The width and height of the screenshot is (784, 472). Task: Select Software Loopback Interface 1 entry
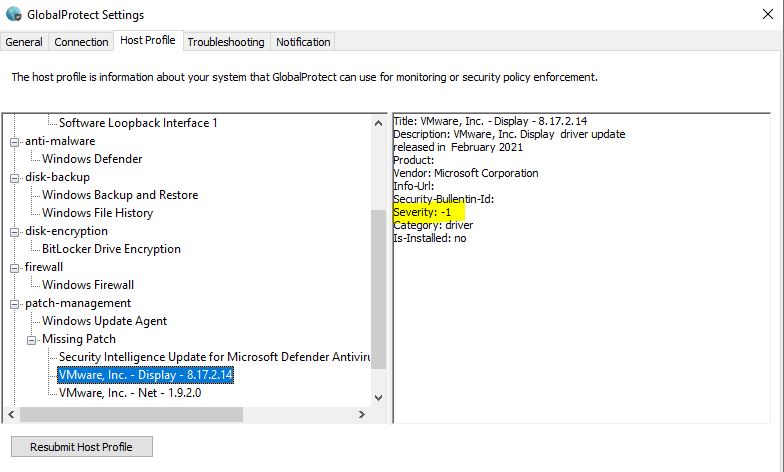coord(138,123)
